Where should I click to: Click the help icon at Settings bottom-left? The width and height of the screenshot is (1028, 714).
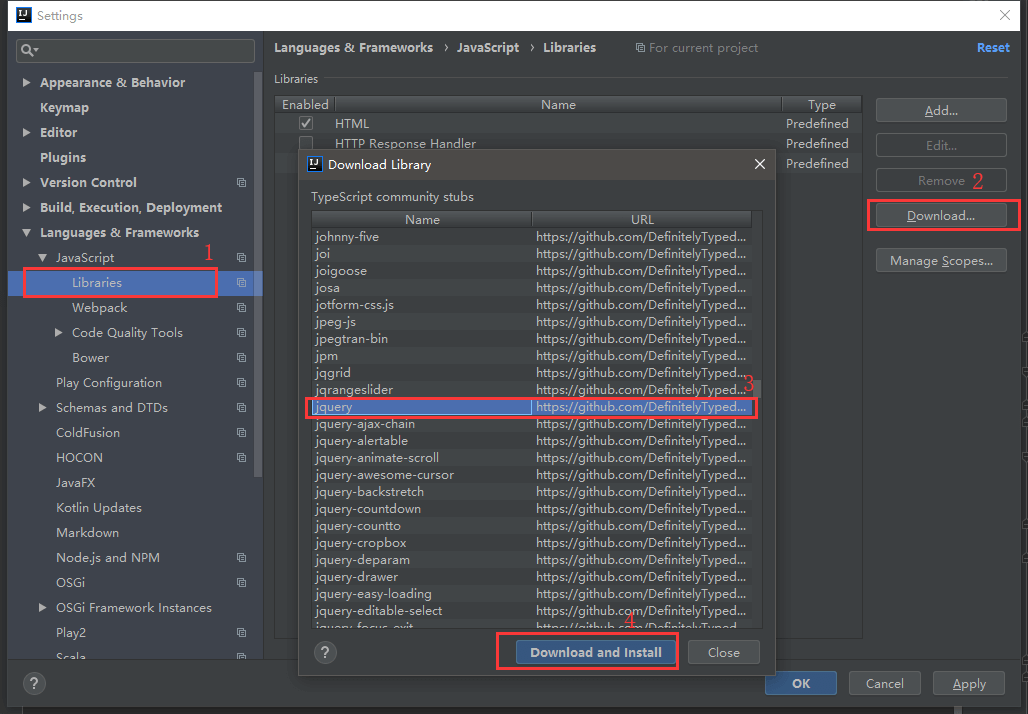click(34, 683)
